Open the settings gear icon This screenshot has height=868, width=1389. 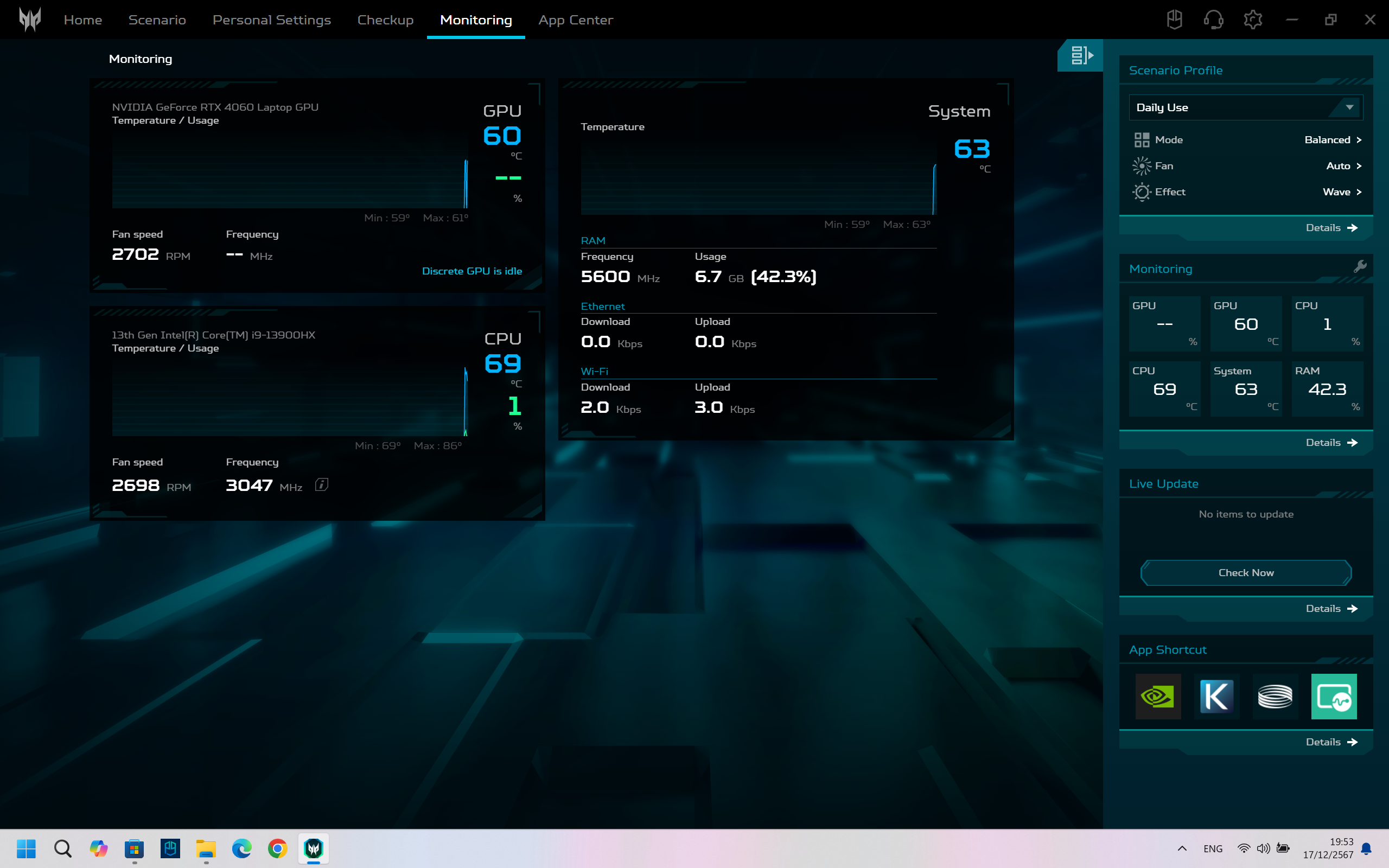(1252, 20)
